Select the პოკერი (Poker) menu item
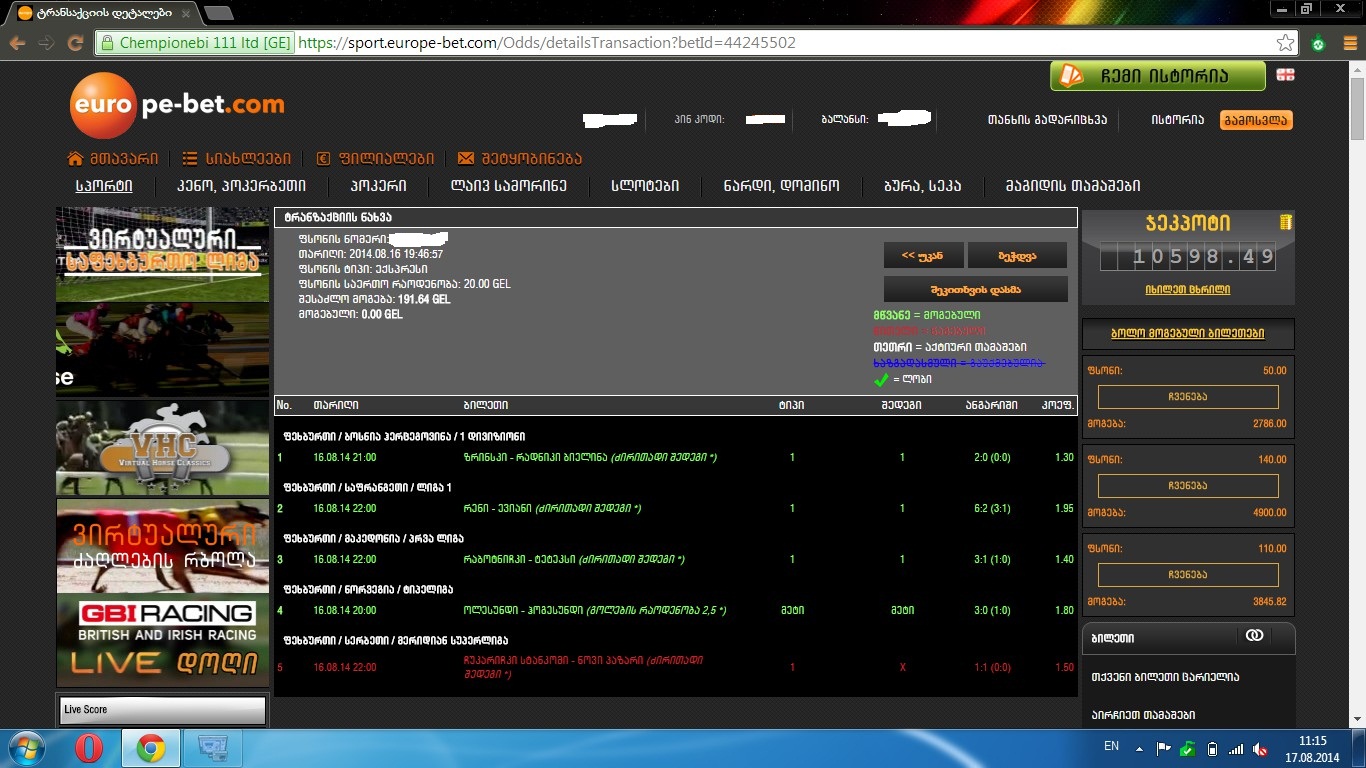 pyautogui.click(x=378, y=185)
